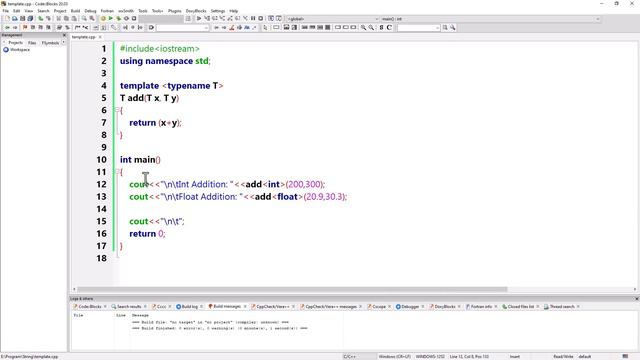Collapse the fold marker at line 11
Image resolution: width=640 pixels, height=360 pixels.
[117, 171]
